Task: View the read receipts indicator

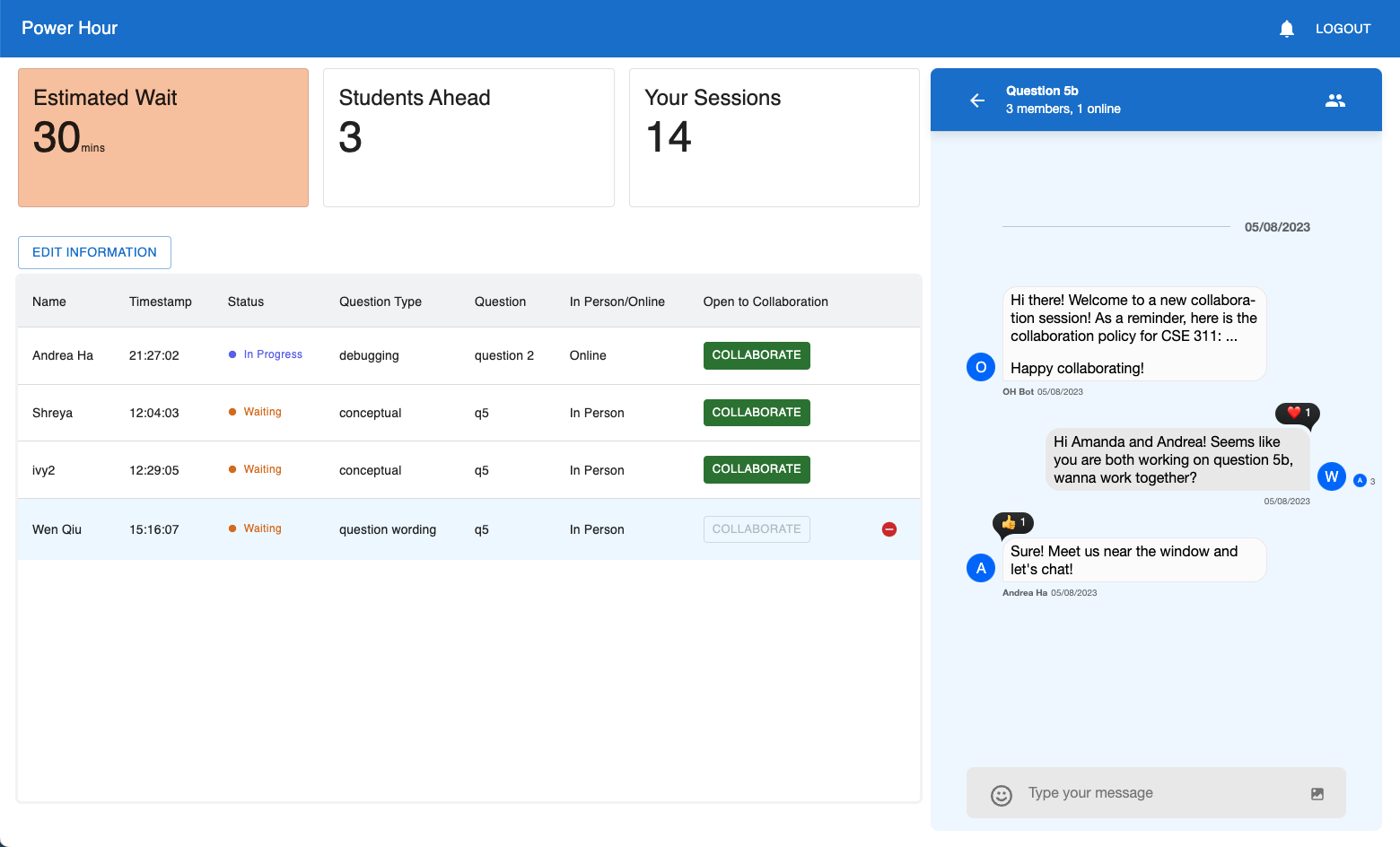Action: [x=1364, y=481]
